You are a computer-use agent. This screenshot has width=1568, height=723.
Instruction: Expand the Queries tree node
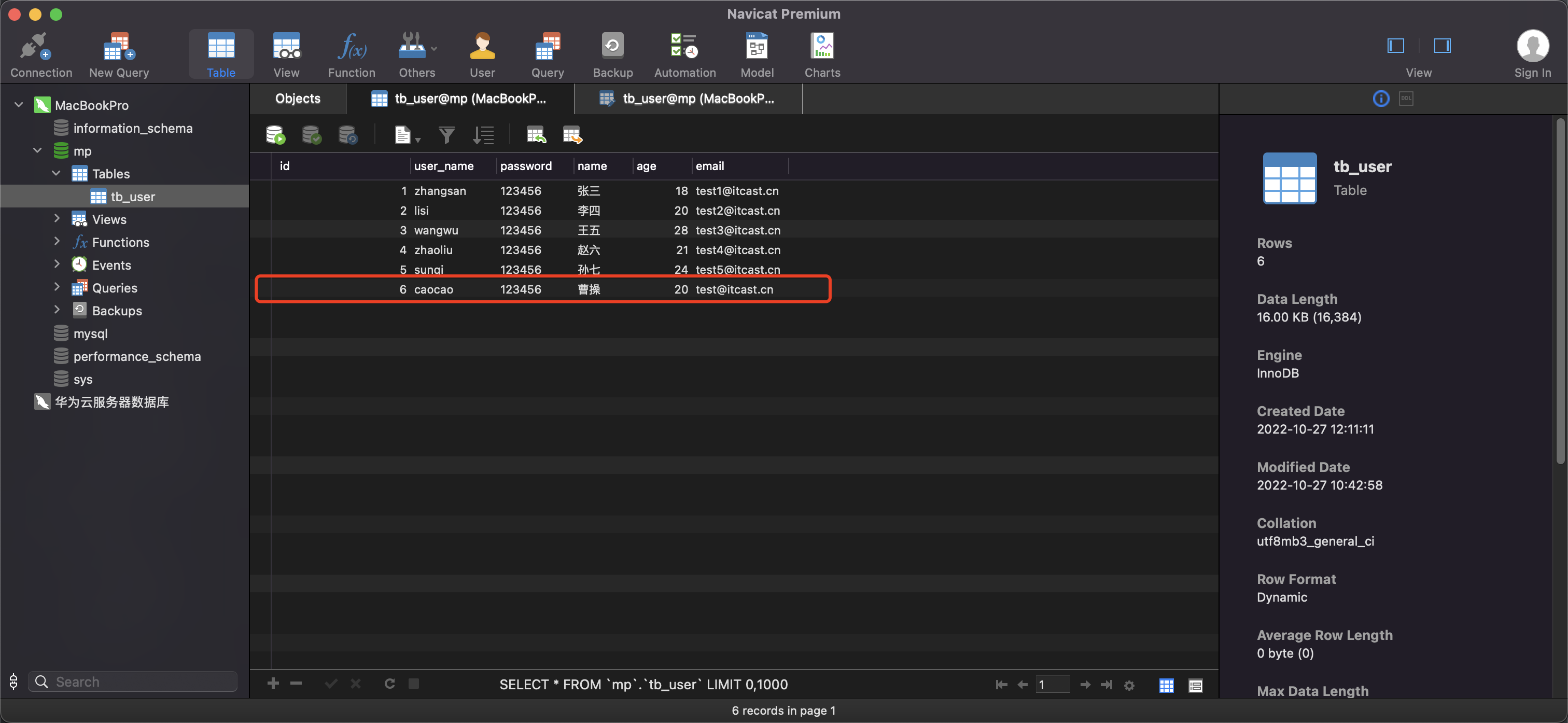pos(57,287)
